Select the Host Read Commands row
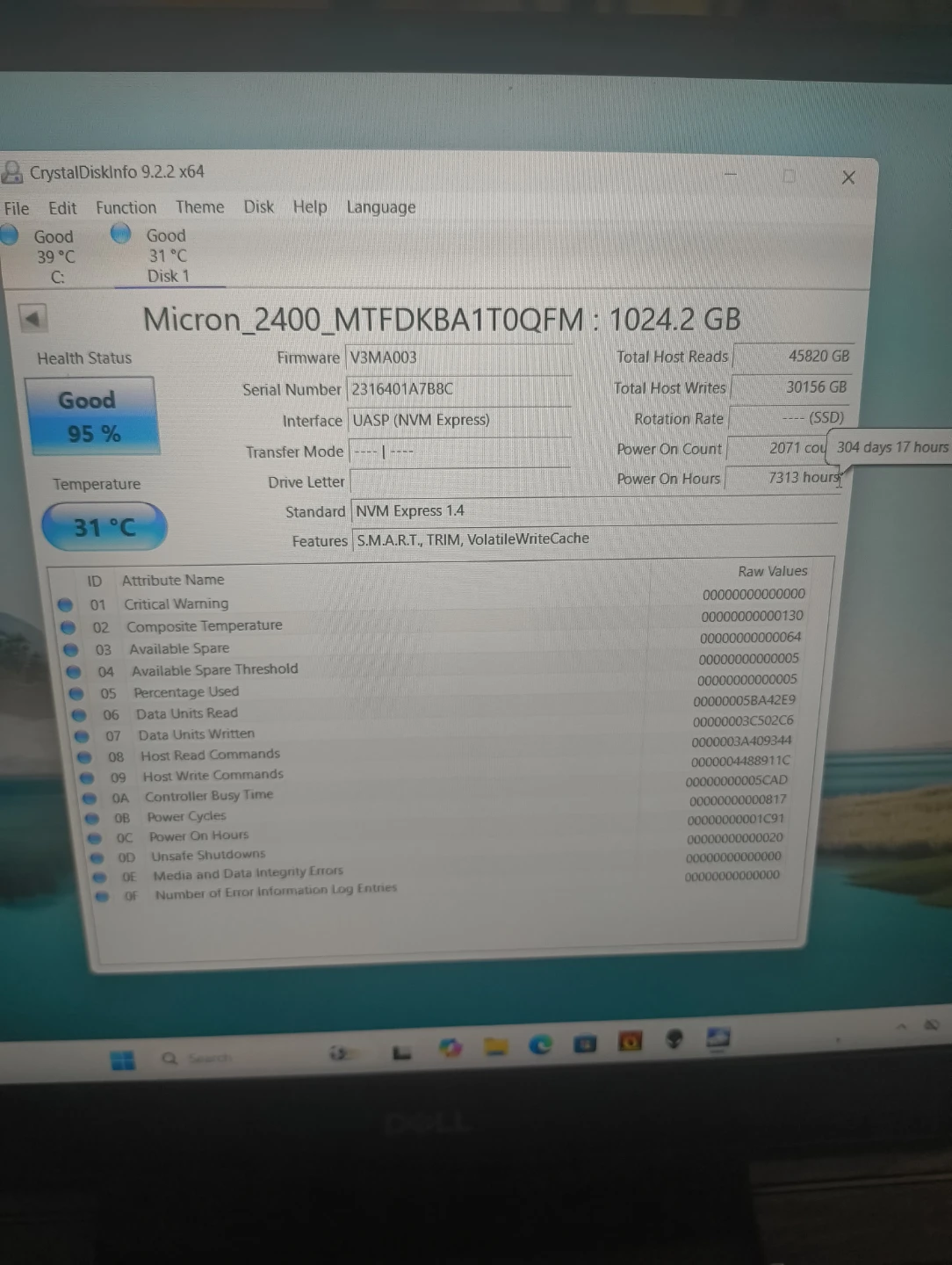The height and width of the screenshot is (1265, 952). (x=439, y=749)
